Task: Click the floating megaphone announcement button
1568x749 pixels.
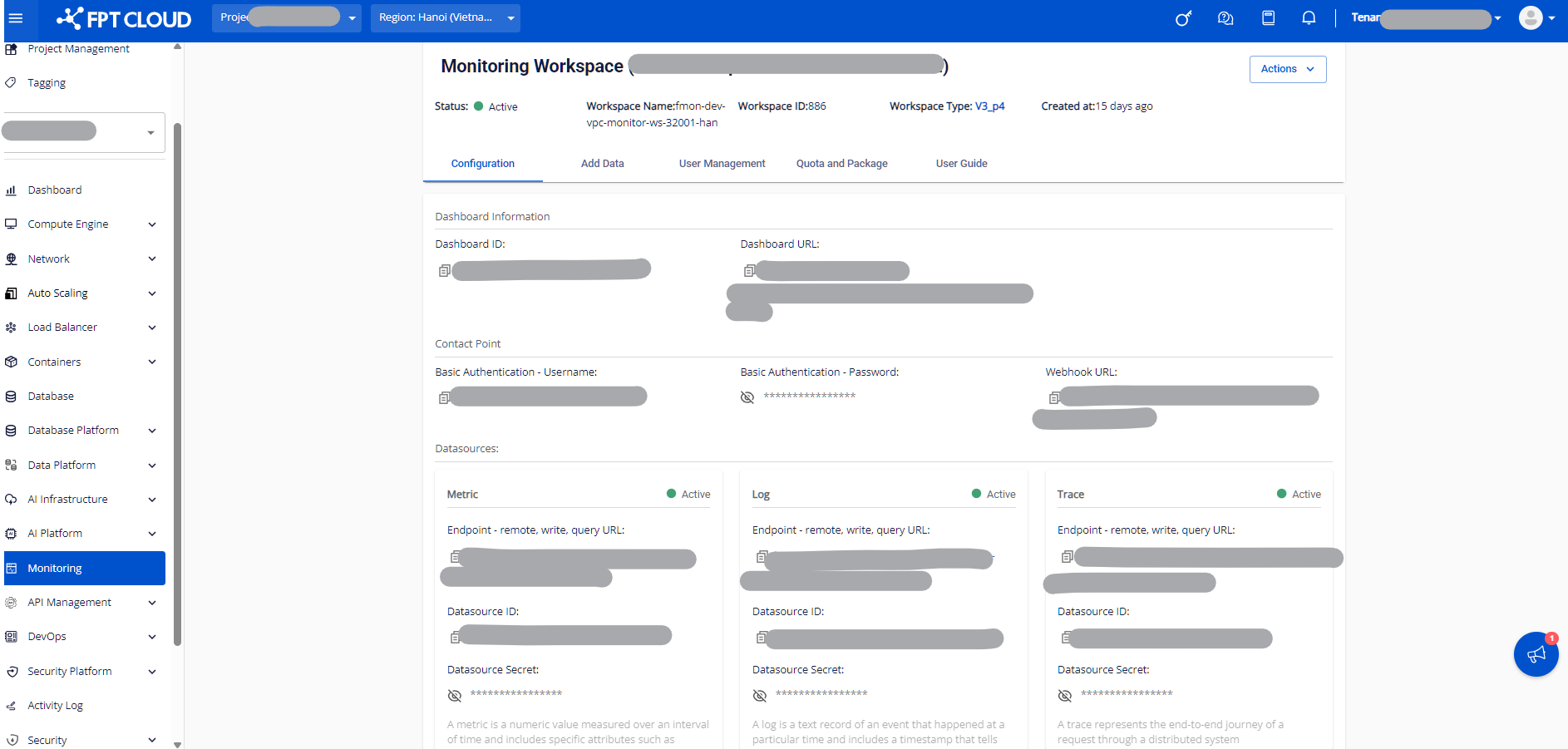Action: pos(1536,654)
